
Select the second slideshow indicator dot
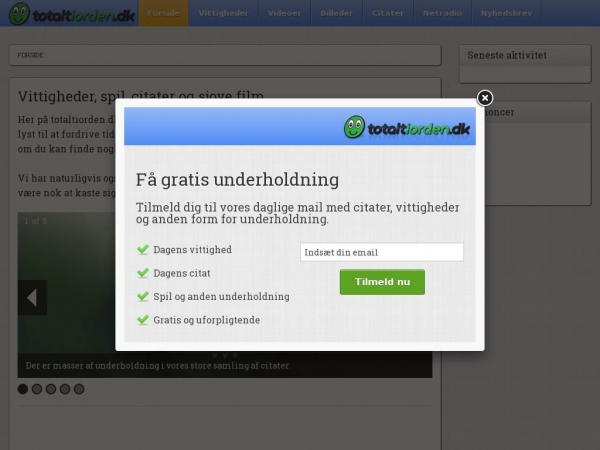pos(37,389)
